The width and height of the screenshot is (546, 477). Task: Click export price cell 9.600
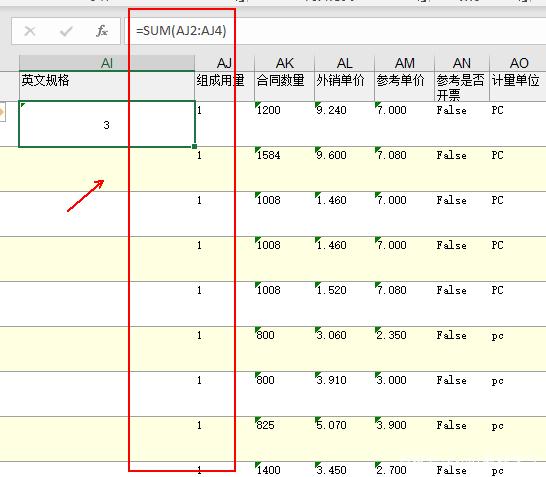[x=344, y=169]
